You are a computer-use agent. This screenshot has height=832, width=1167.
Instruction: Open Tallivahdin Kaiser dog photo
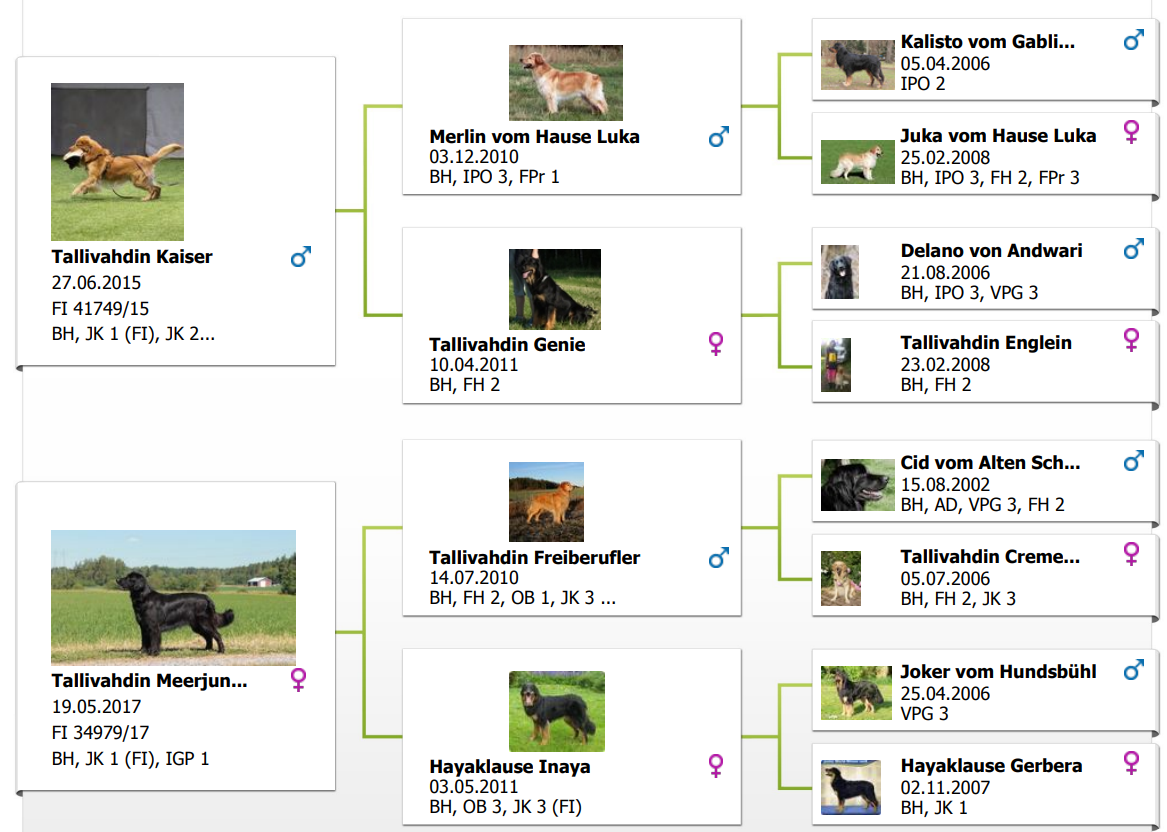(117, 162)
